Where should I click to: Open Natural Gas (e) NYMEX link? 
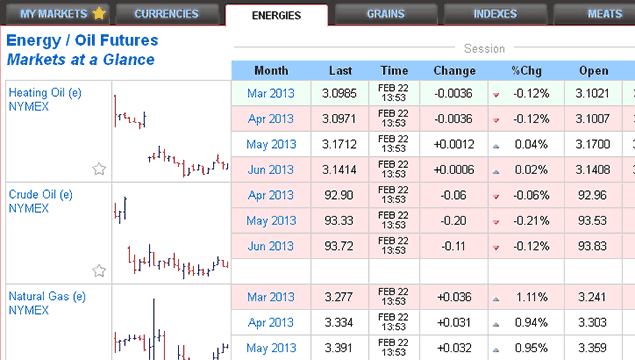[x=47, y=303]
